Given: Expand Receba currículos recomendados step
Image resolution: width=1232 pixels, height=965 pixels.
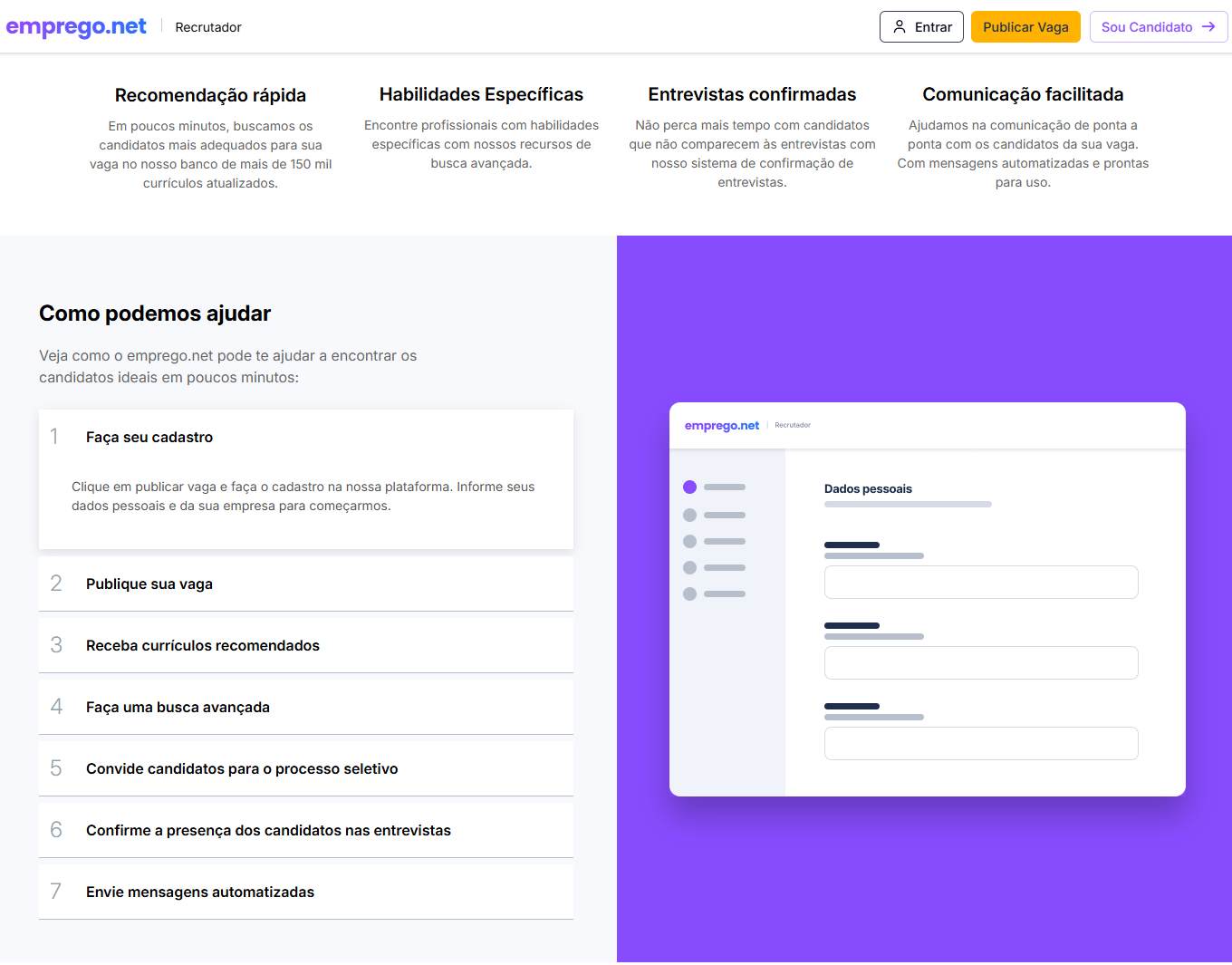Looking at the screenshot, I should click(x=306, y=645).
